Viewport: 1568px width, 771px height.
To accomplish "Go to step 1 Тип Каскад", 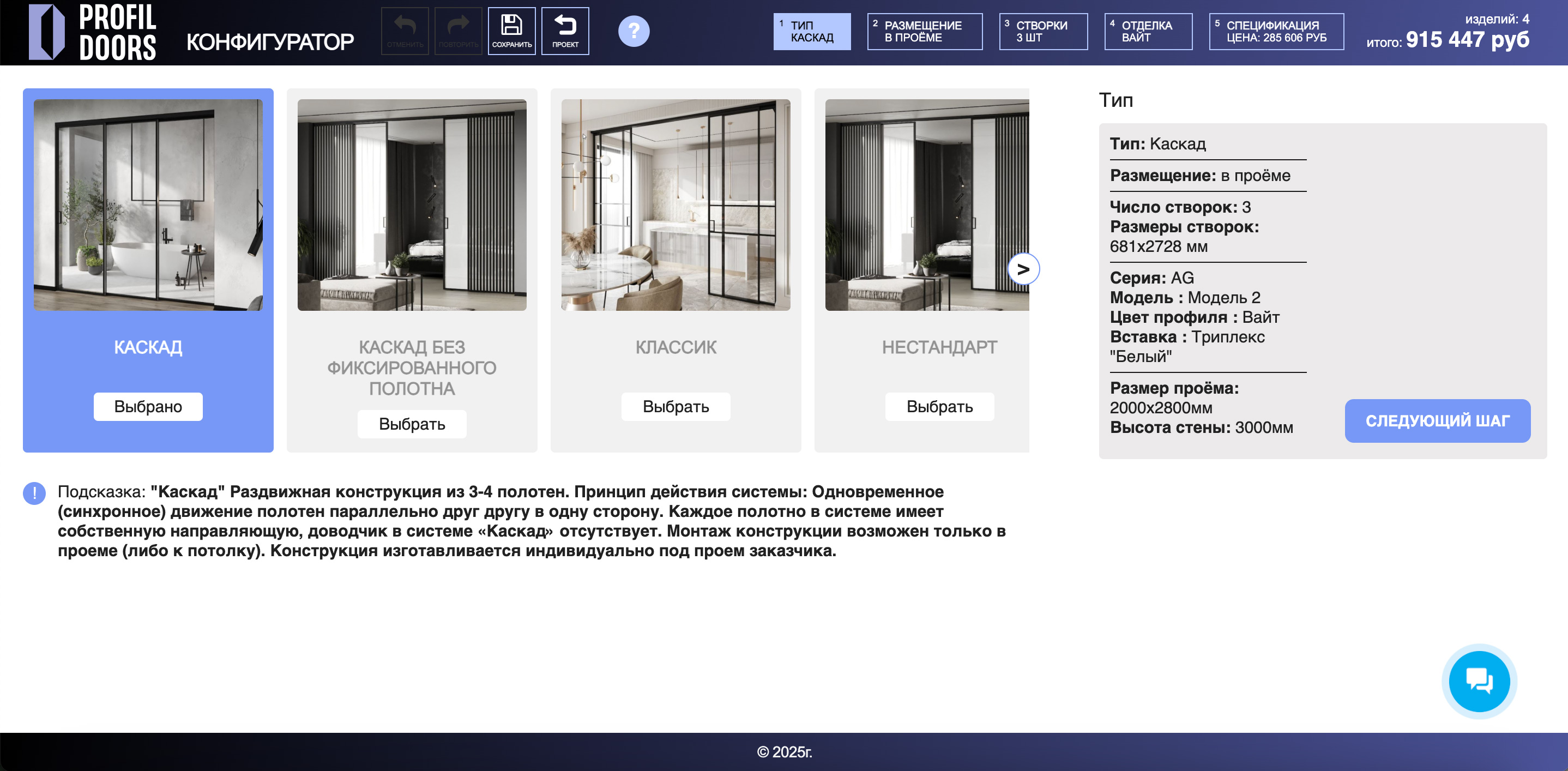I will click(x=812, y=32).
